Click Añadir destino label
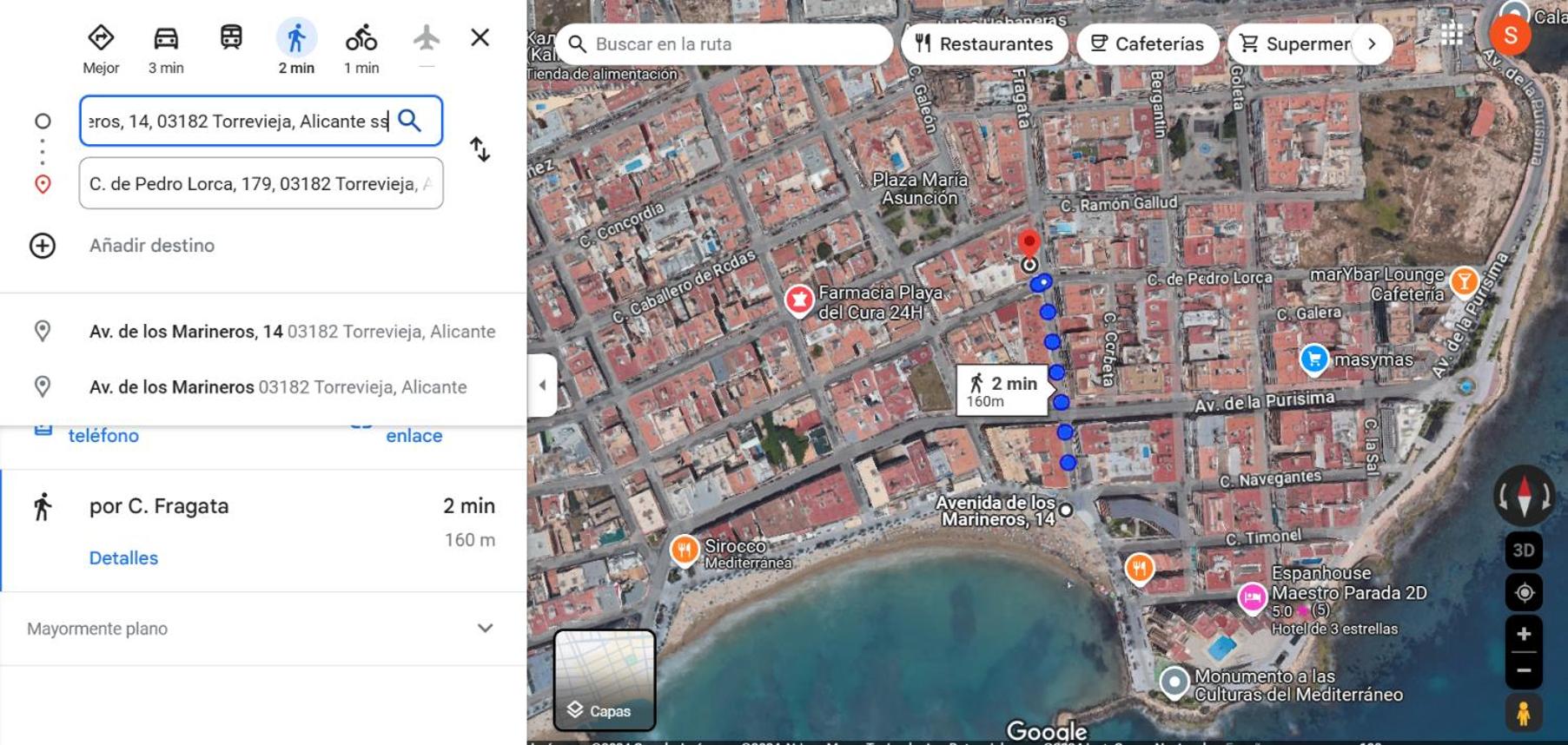 click(152, 246)
